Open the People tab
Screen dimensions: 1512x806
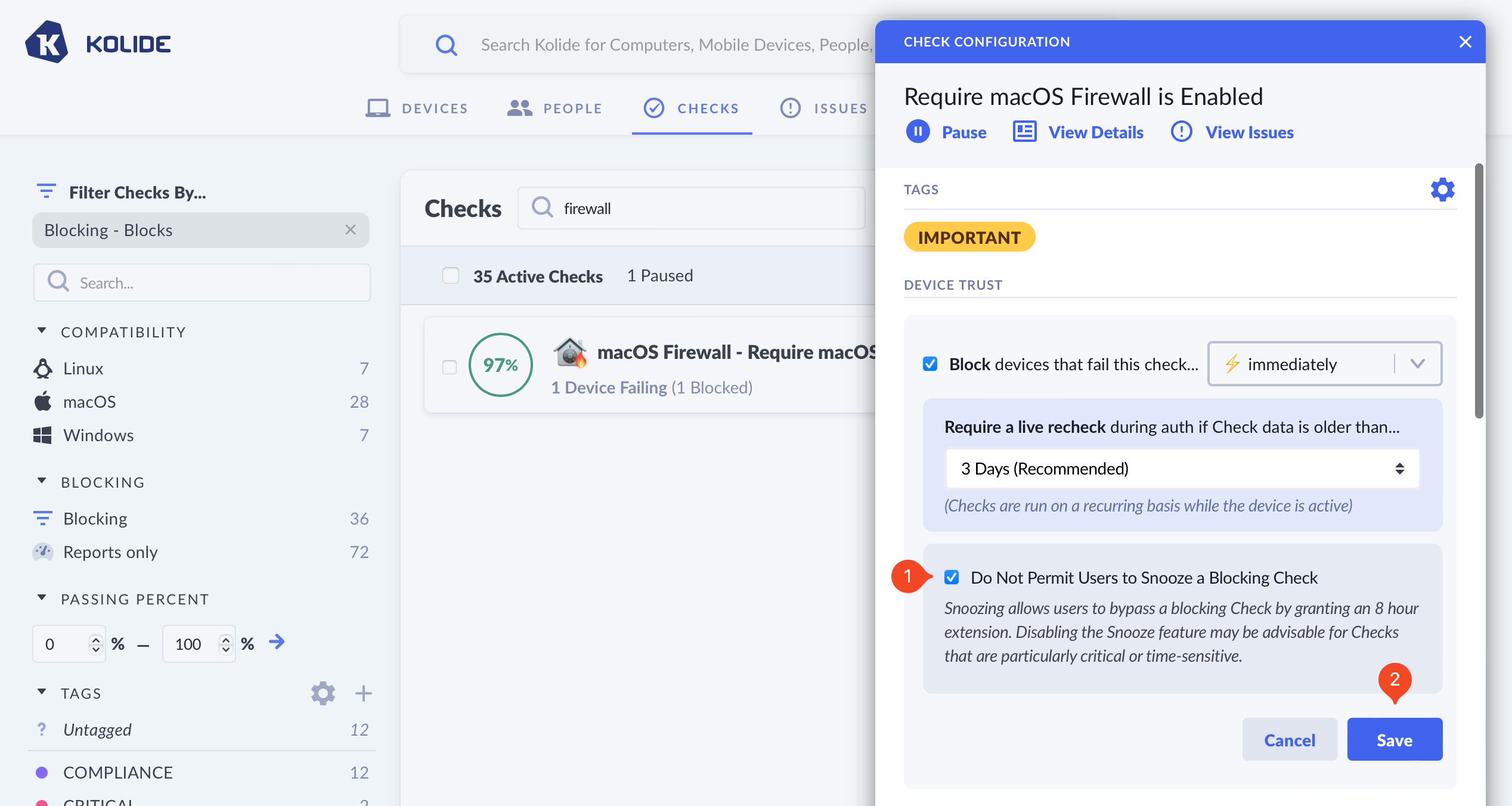pos(554,108)
